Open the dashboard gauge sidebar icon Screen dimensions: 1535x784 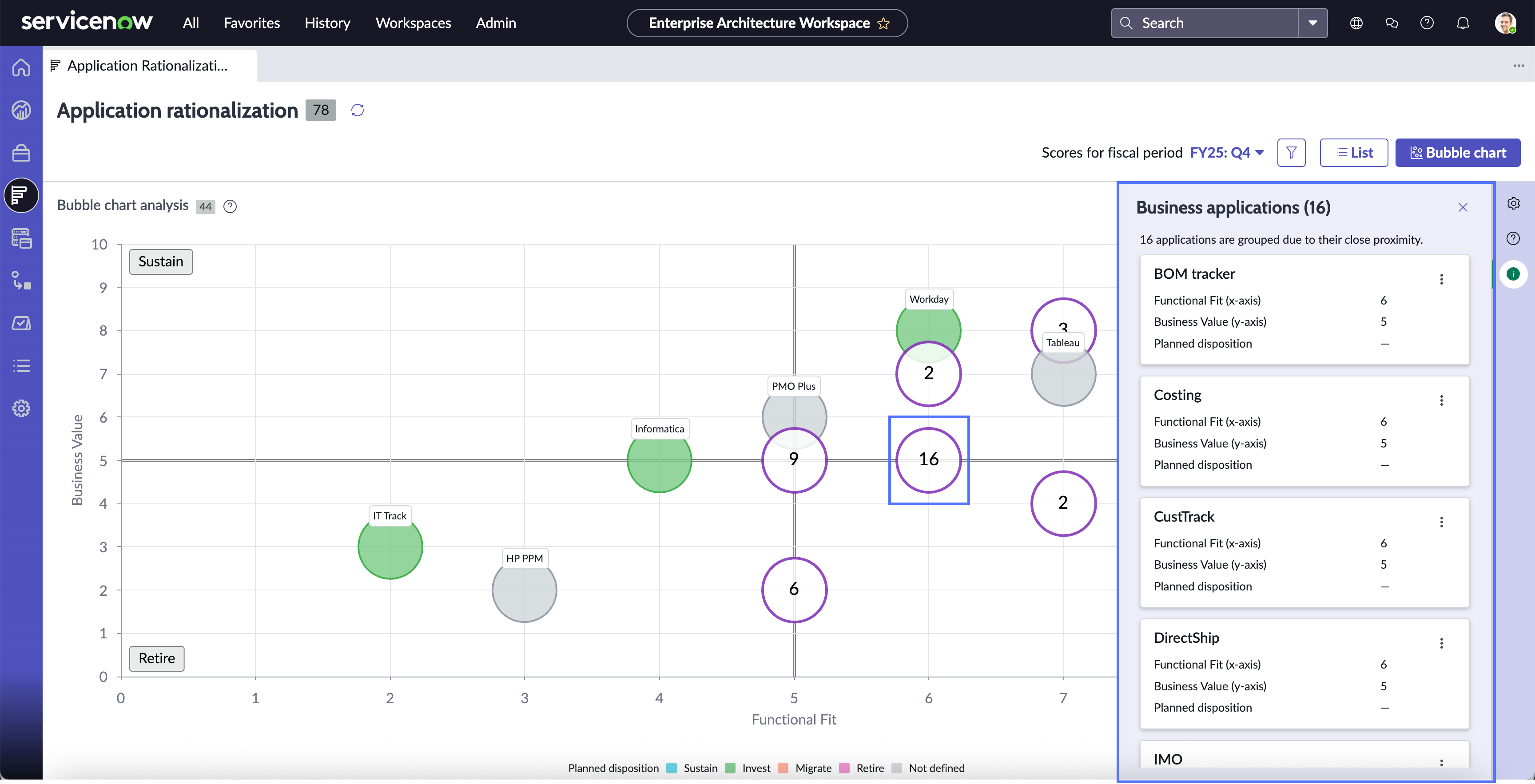21,110
